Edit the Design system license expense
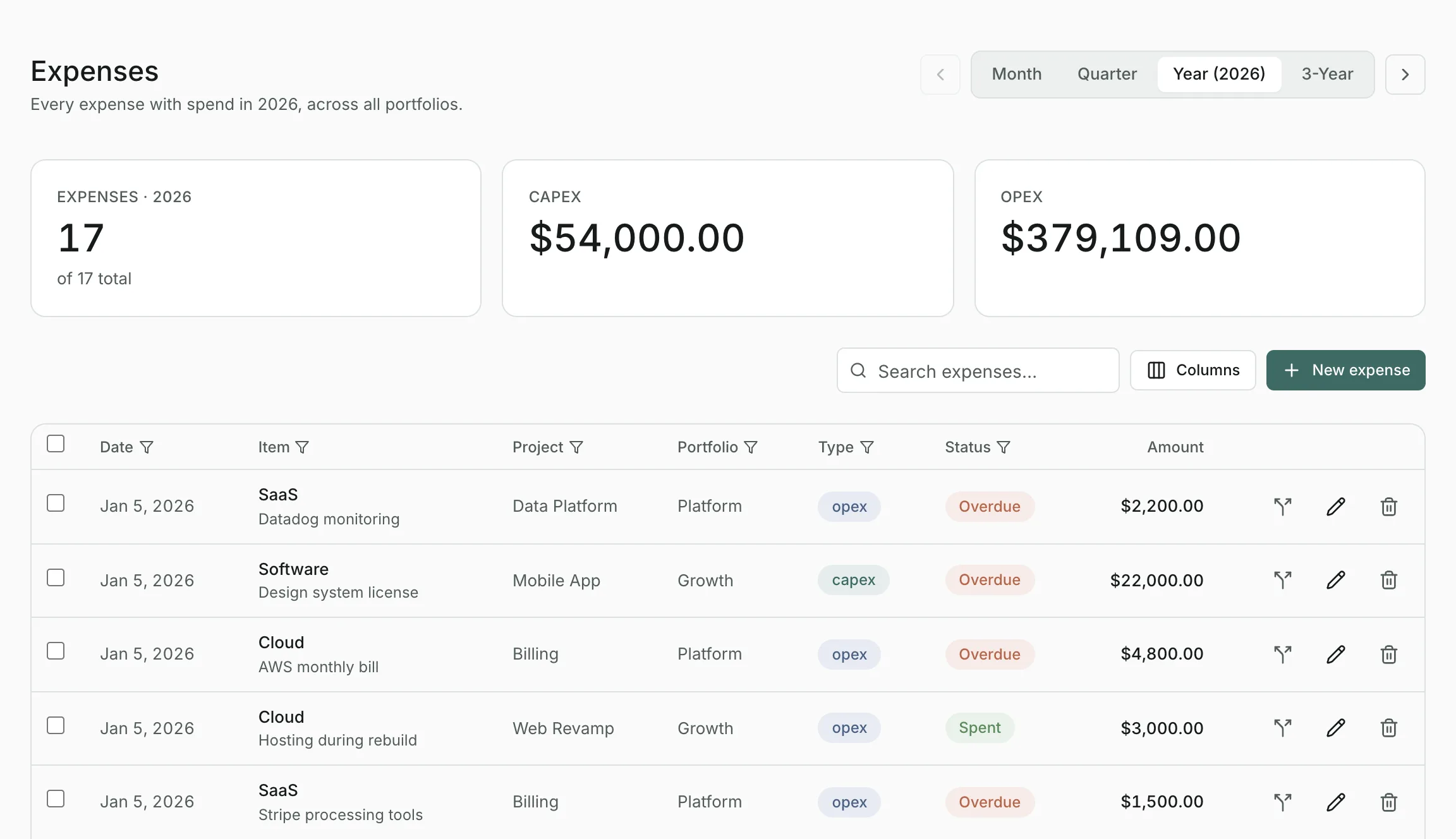The height and width of the screenshot is (839, 1456). pos(1335,580)
